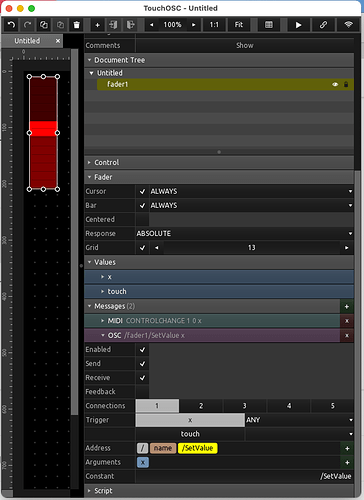This screenshot has height=500, width=364.
Task: Toggle fader1 lock icon
Action: [x=346, y=84]
